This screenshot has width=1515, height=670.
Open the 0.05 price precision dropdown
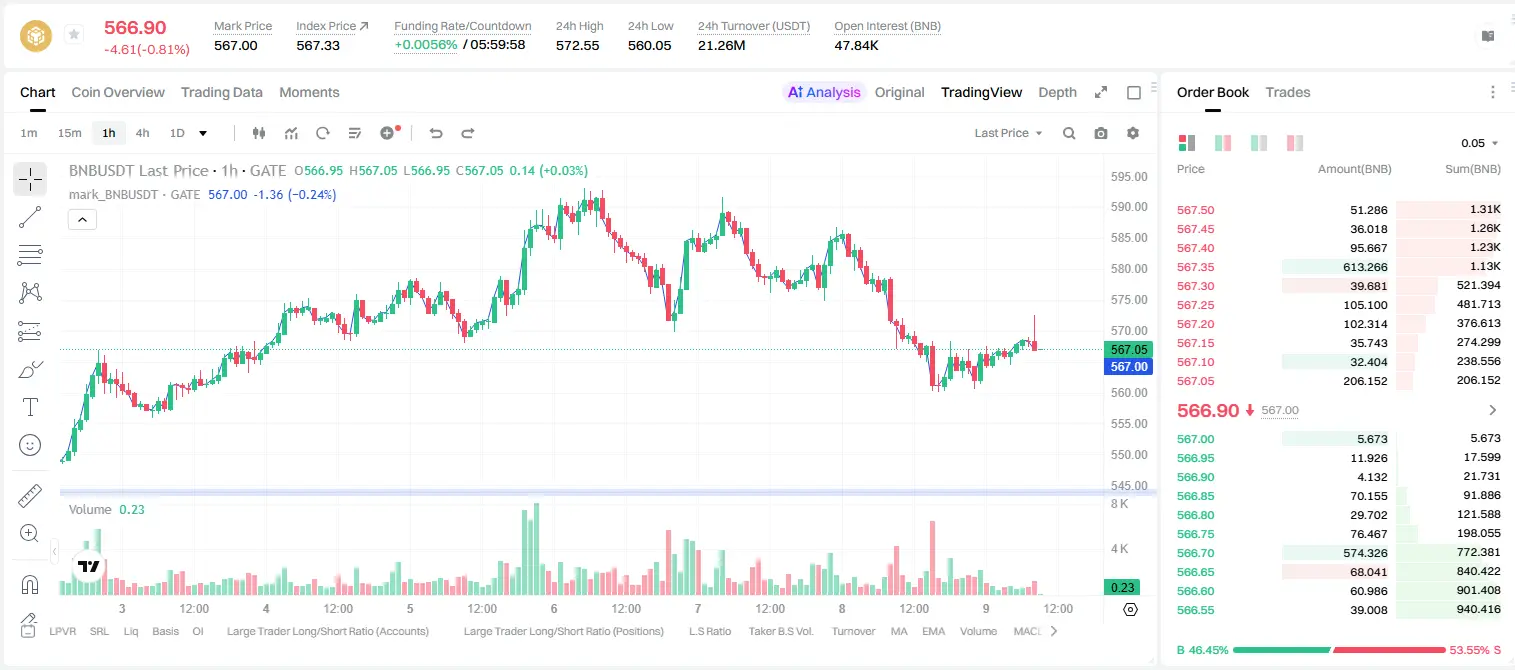pyautogui.click(x=1480, y=143)
